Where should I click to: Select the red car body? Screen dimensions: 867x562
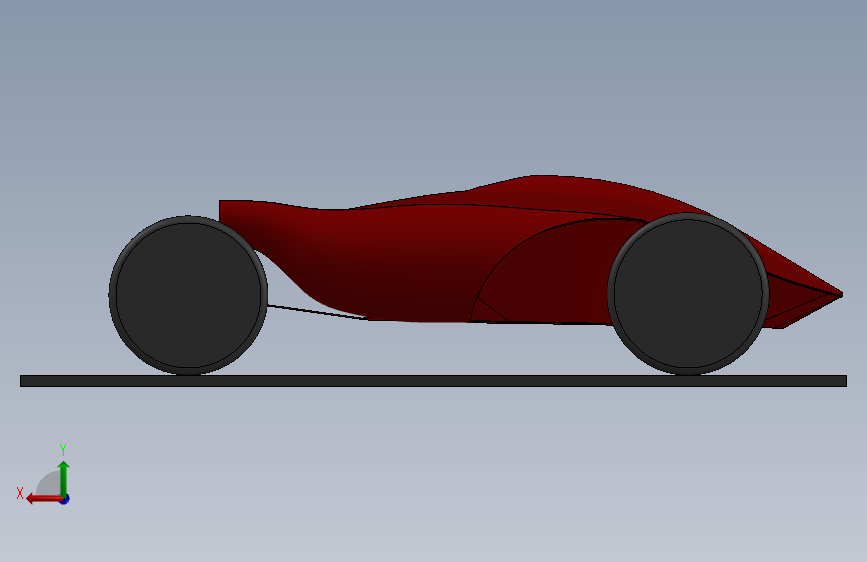click(x=420, y=260)
